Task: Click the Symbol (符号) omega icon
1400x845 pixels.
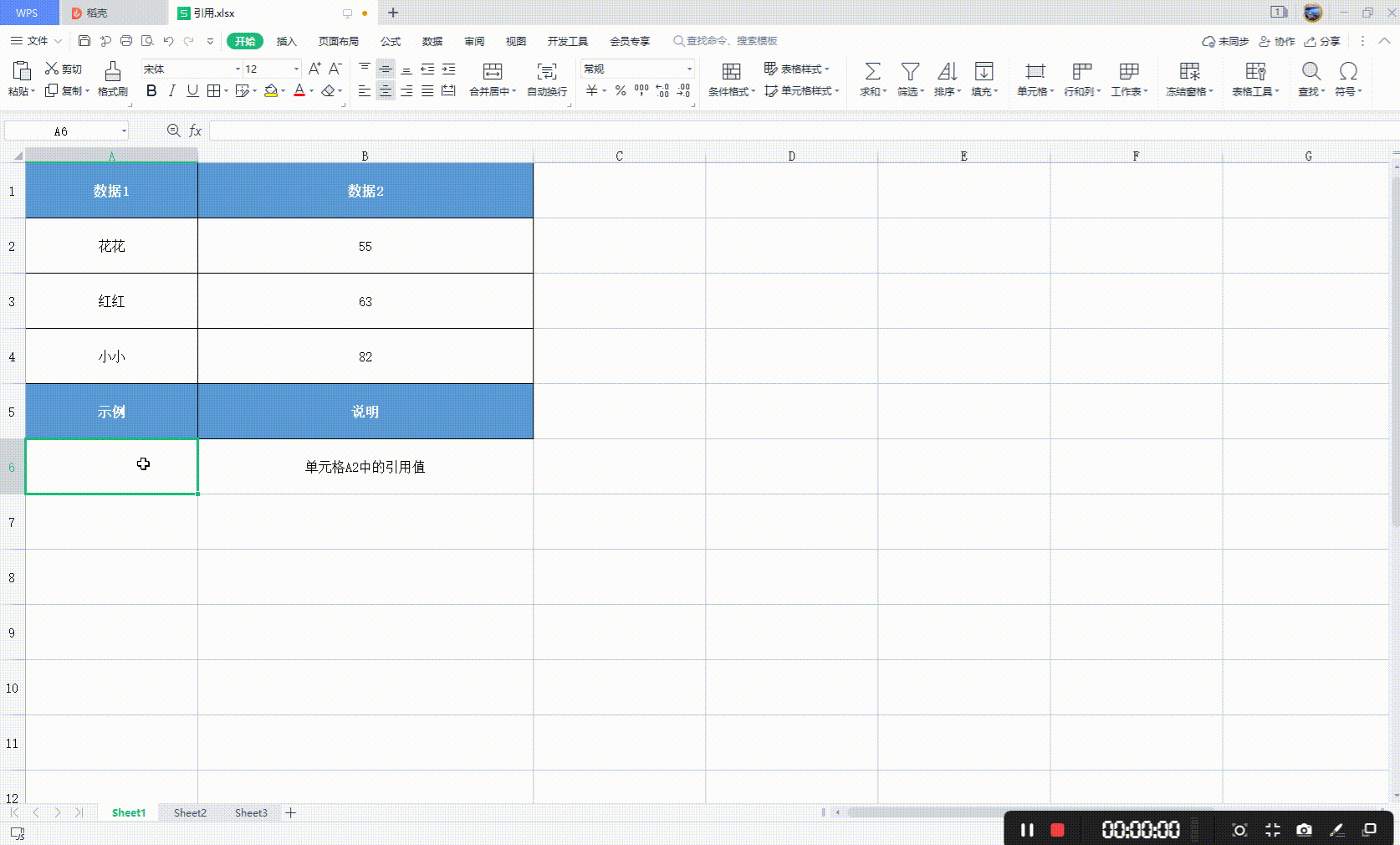Action: coord(1347,72)
